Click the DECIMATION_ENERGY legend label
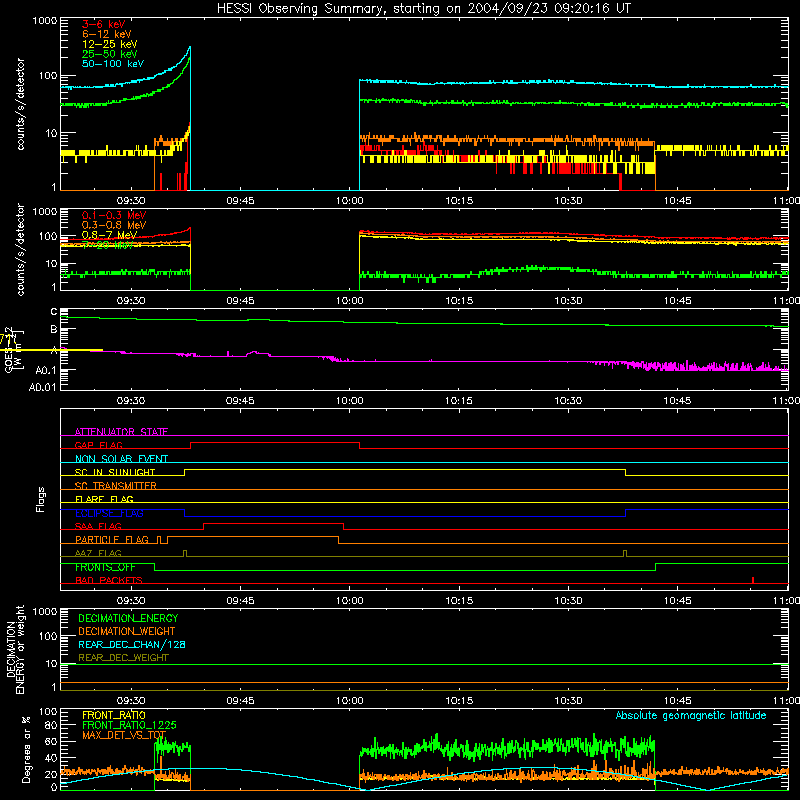The height and width of the screenshot is (800, 800). coord(128,618)
